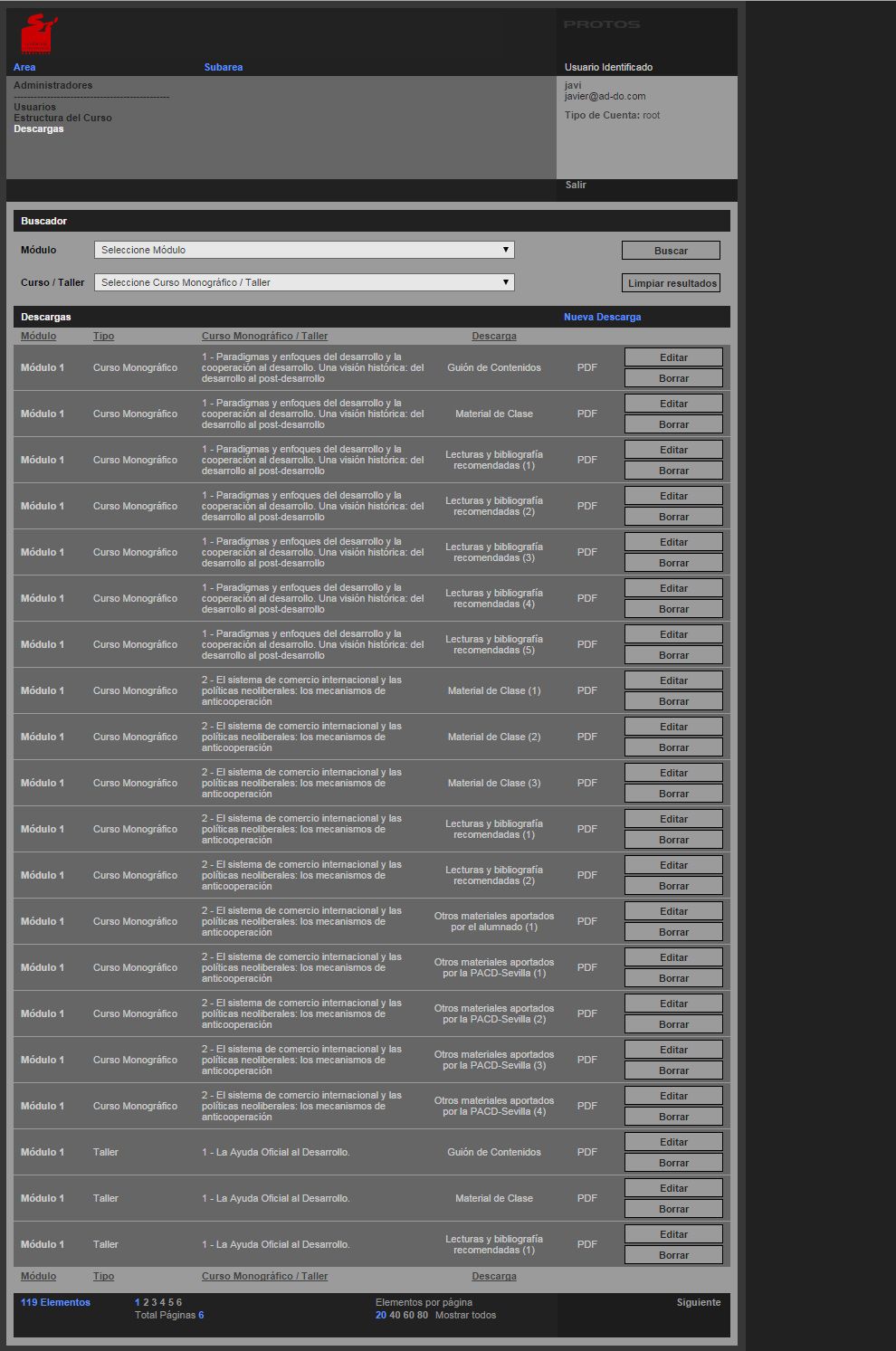Go to page 6 of results

[x=179, y=1302]
